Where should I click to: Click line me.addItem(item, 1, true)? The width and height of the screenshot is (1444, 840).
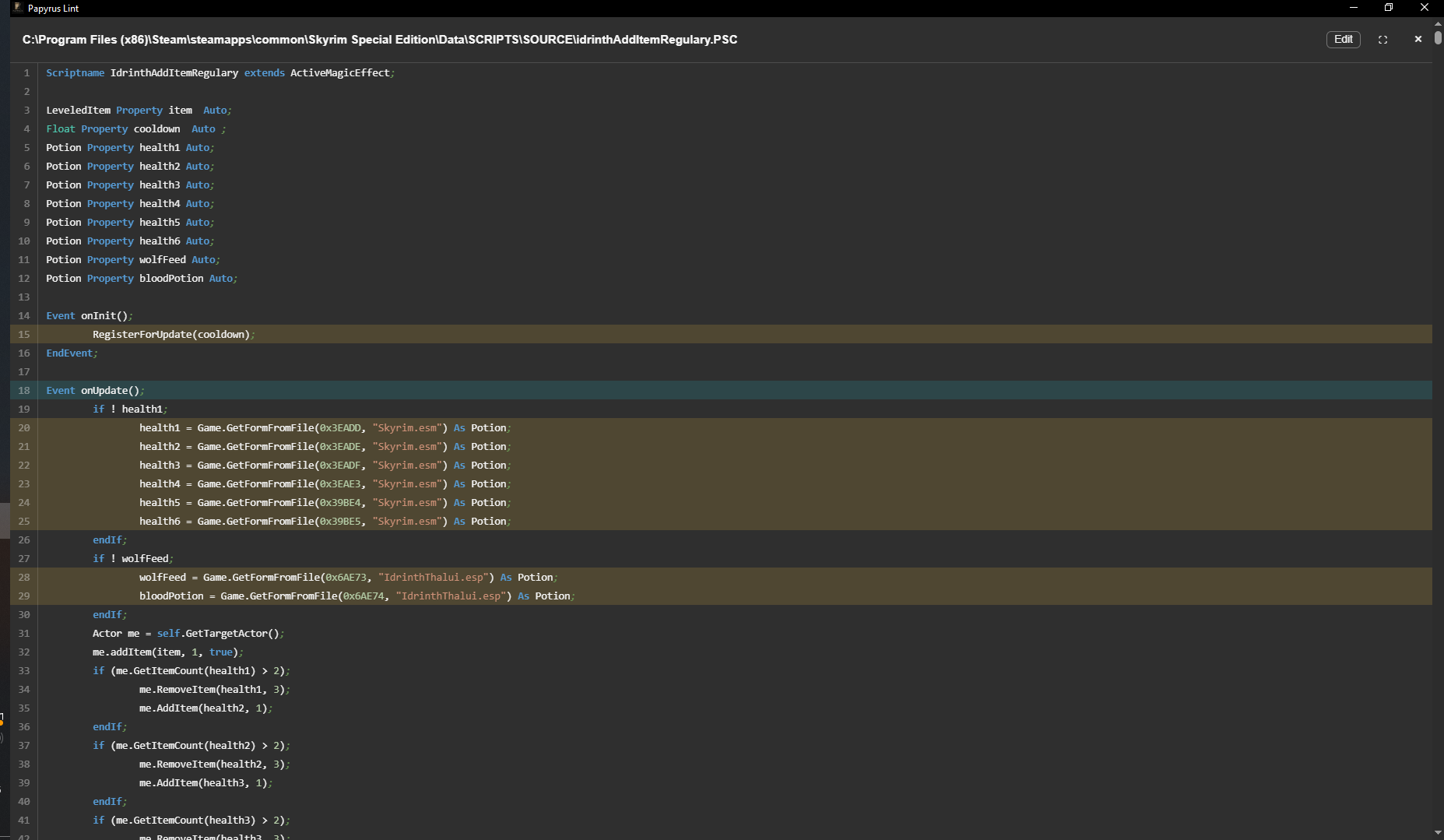pos(168,652)
